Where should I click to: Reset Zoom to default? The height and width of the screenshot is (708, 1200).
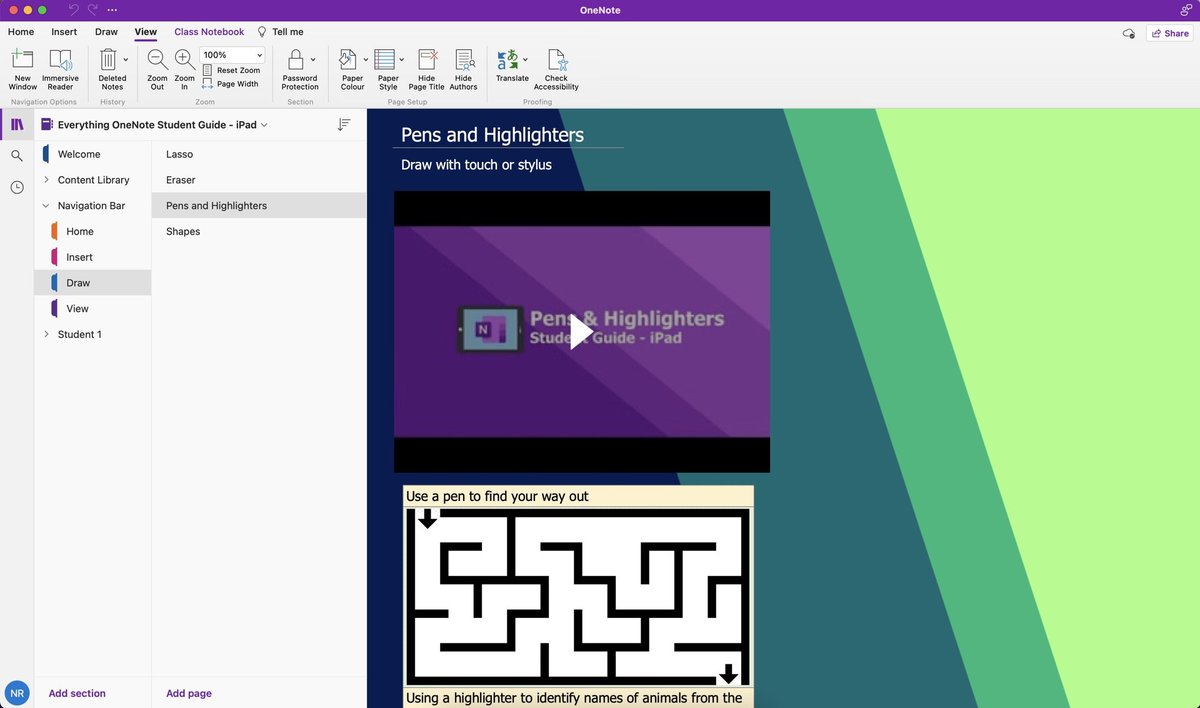pos(231,70)
